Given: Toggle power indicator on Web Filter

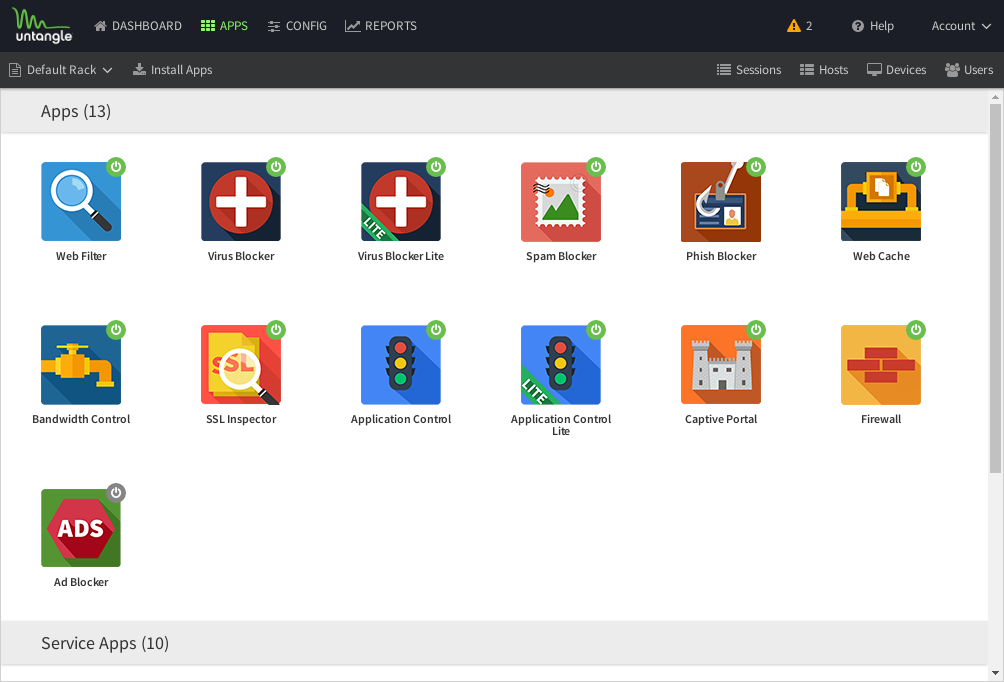Looking at the screenshot, I should [116, 166].
